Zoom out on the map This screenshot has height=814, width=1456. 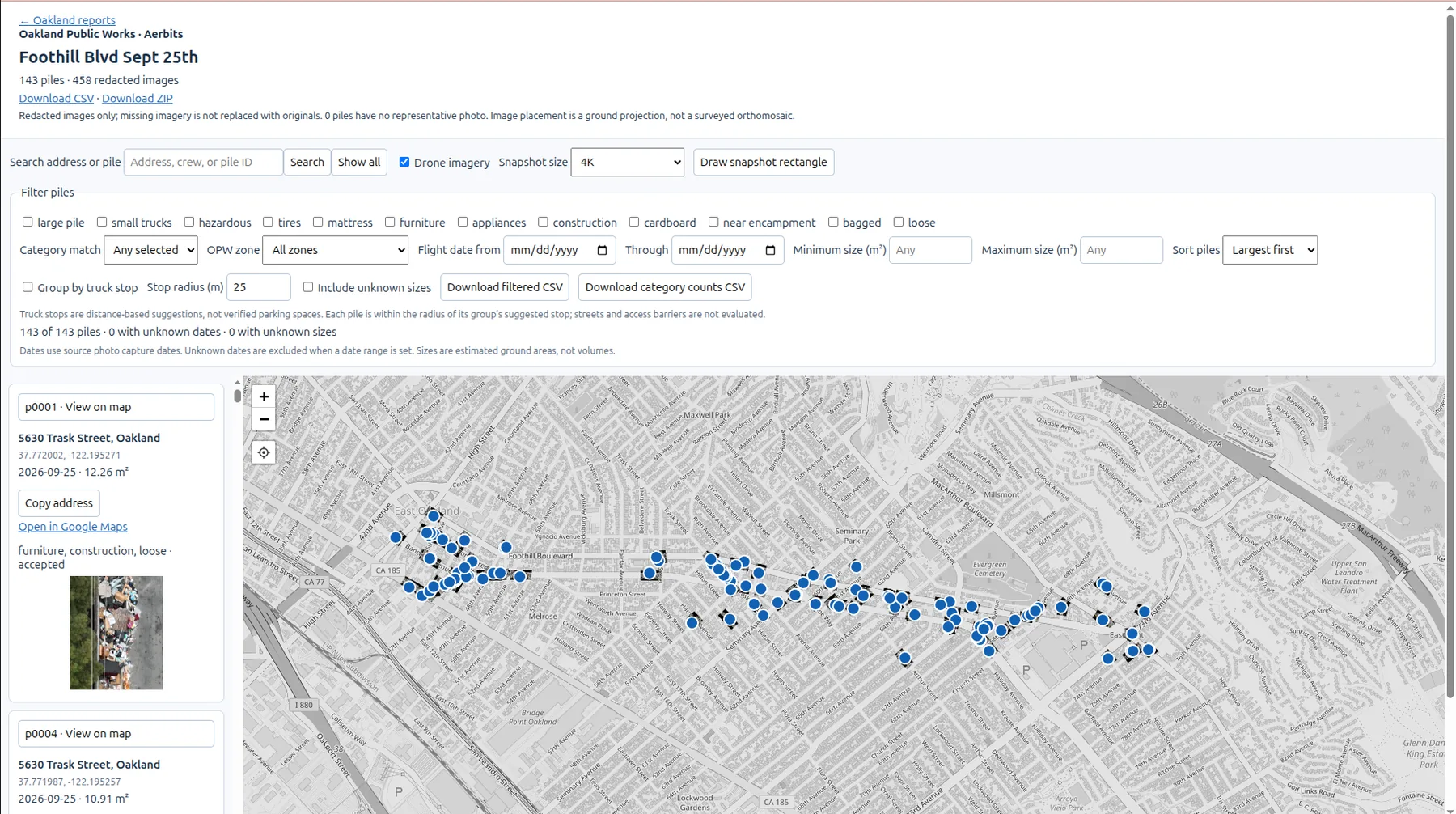point(264,419)
